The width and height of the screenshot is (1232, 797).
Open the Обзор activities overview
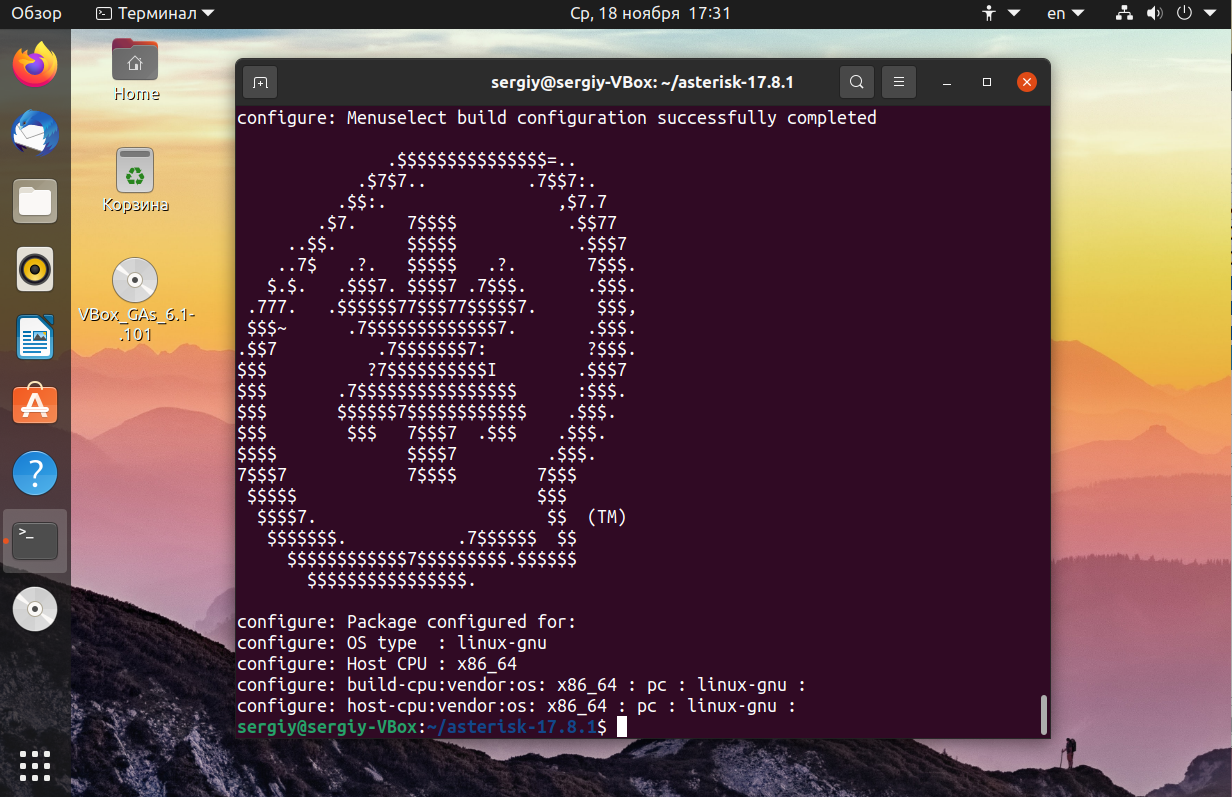37,14
